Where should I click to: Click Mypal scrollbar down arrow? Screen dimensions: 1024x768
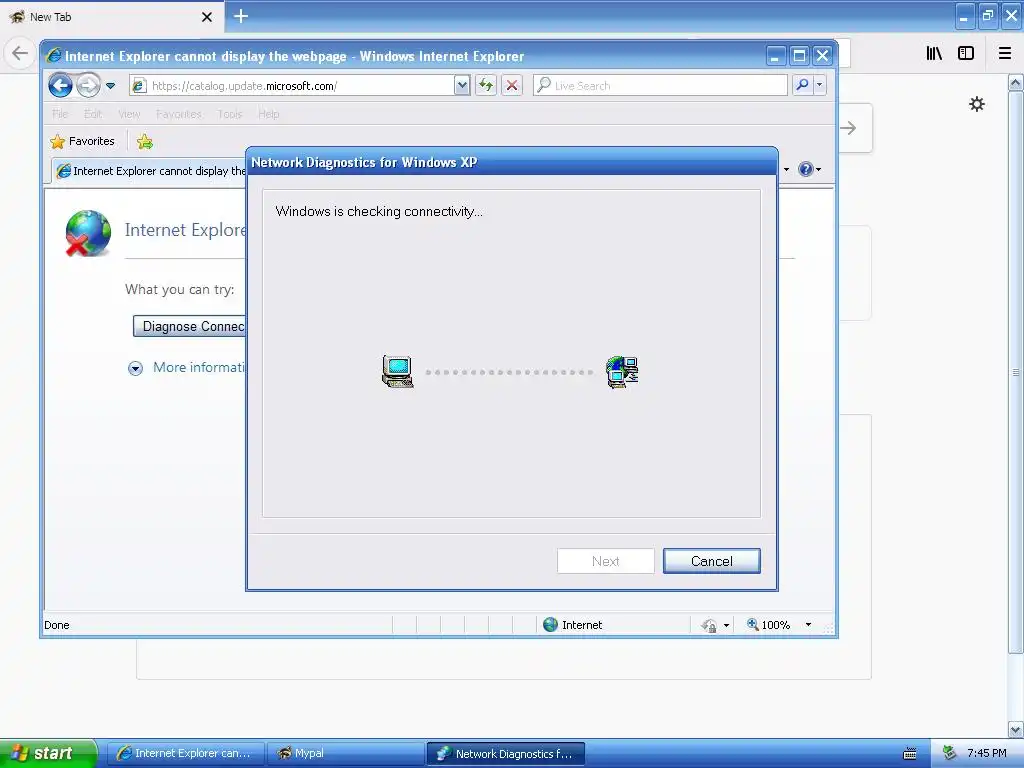[1016, 729]
